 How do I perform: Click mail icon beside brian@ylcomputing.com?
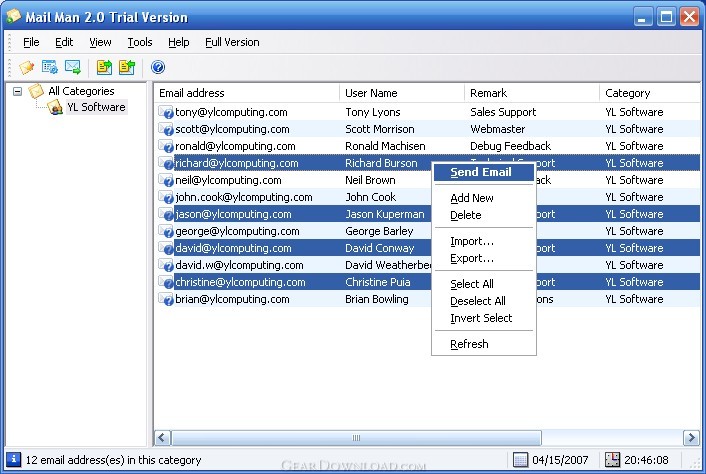166,299
